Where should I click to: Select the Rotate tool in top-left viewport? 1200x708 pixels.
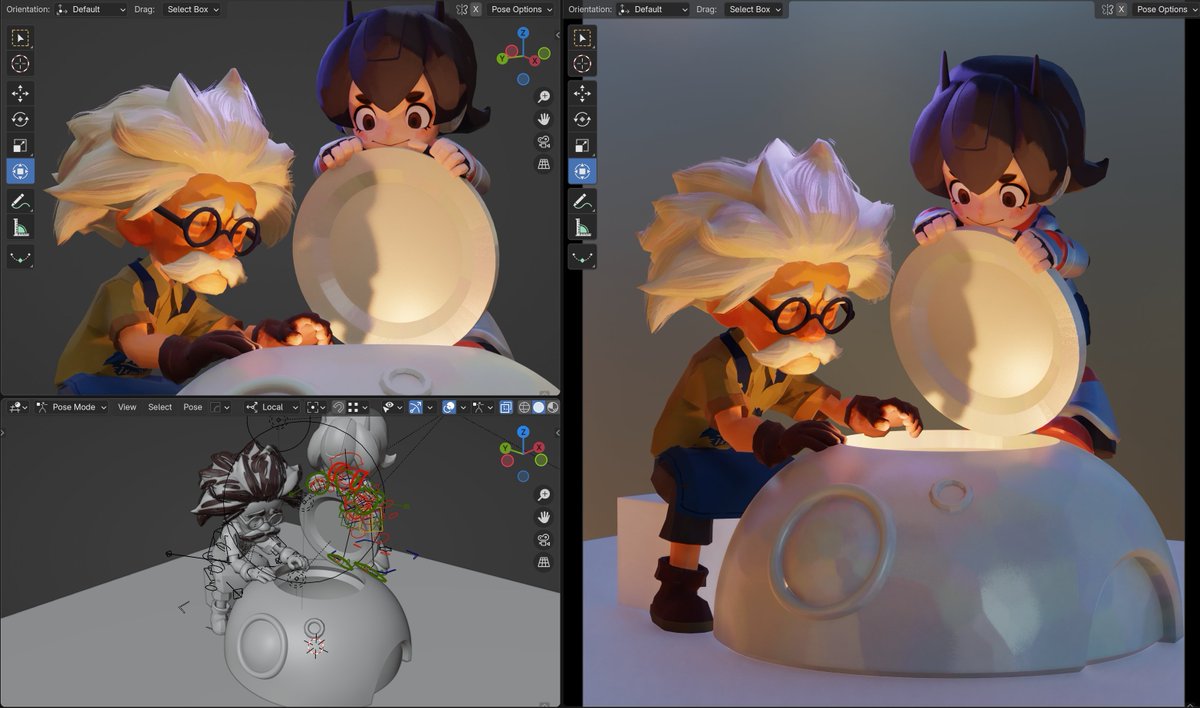coord(20,119)
